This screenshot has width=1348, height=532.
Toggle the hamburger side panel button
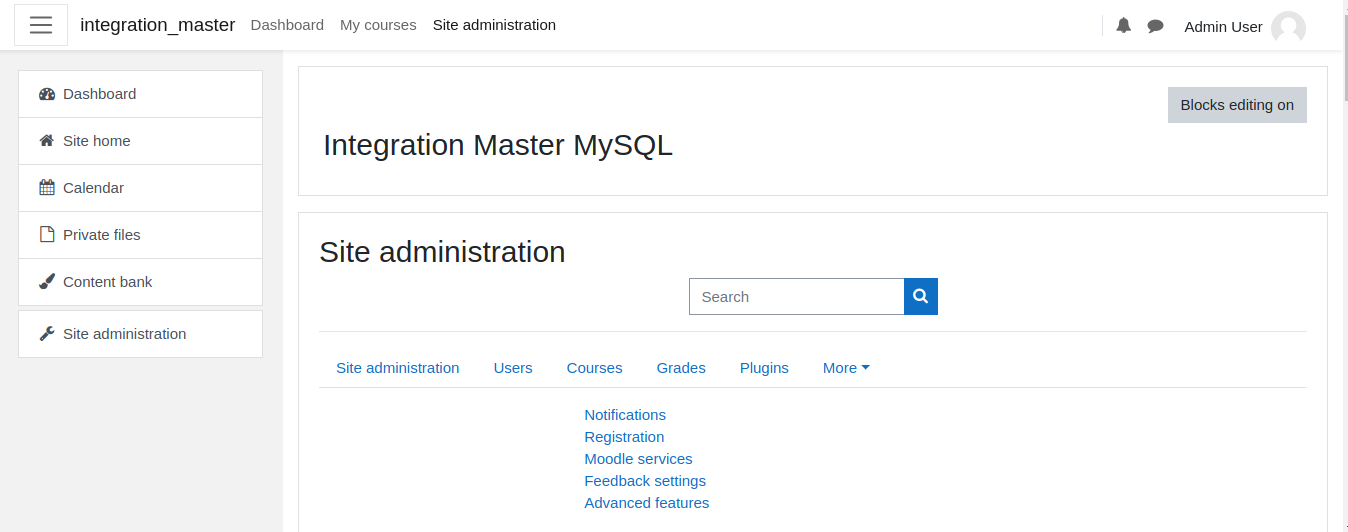coord(41,25)
